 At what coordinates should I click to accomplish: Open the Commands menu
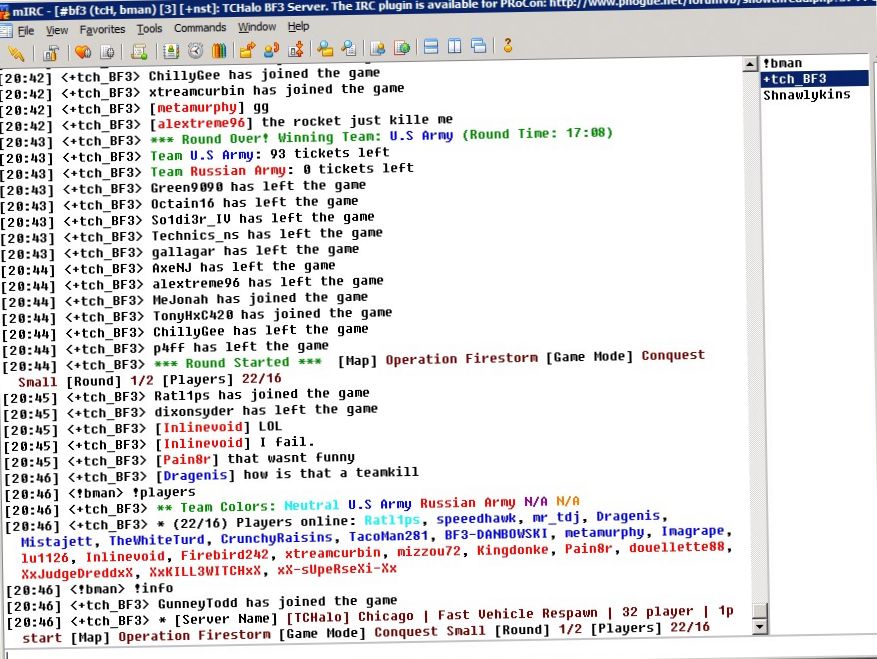click(200, 27)
